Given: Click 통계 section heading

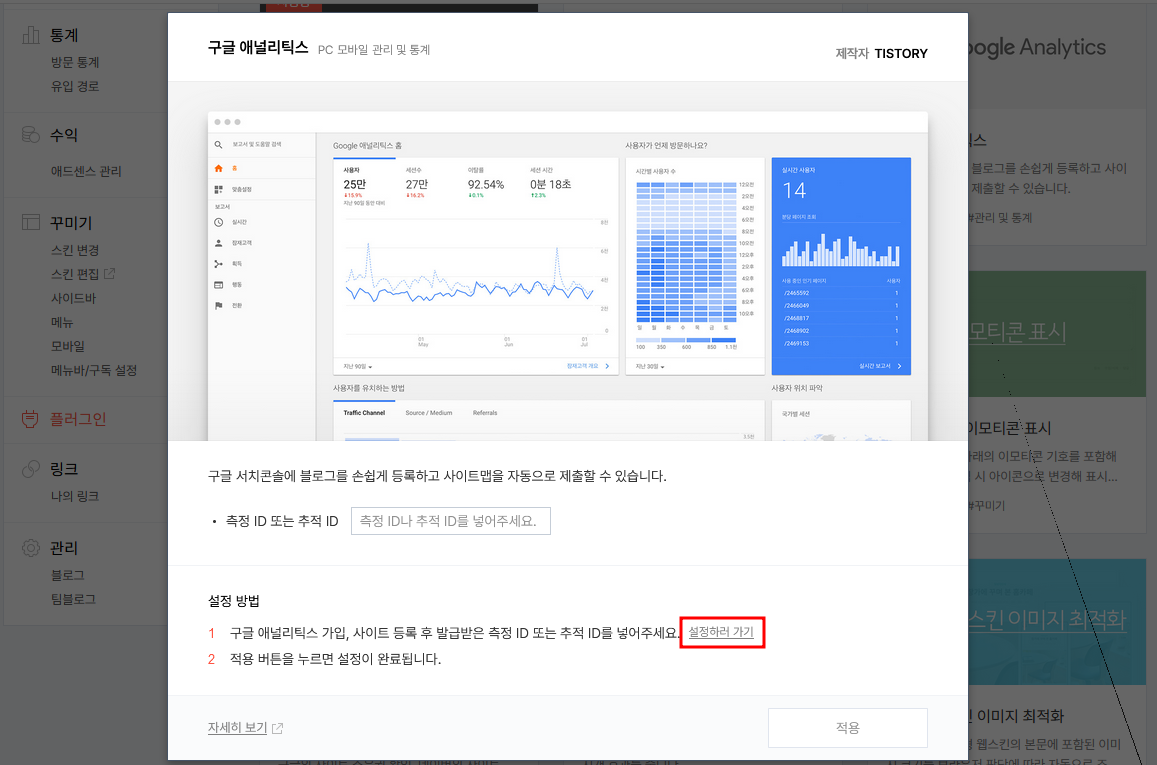Looking at the screenshot, I should tap(63, 35).
